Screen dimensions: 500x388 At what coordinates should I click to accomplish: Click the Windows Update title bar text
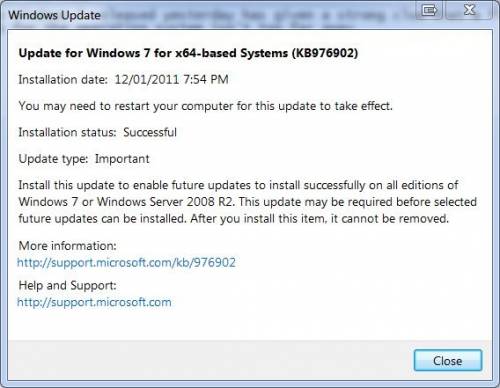point(54,15)
